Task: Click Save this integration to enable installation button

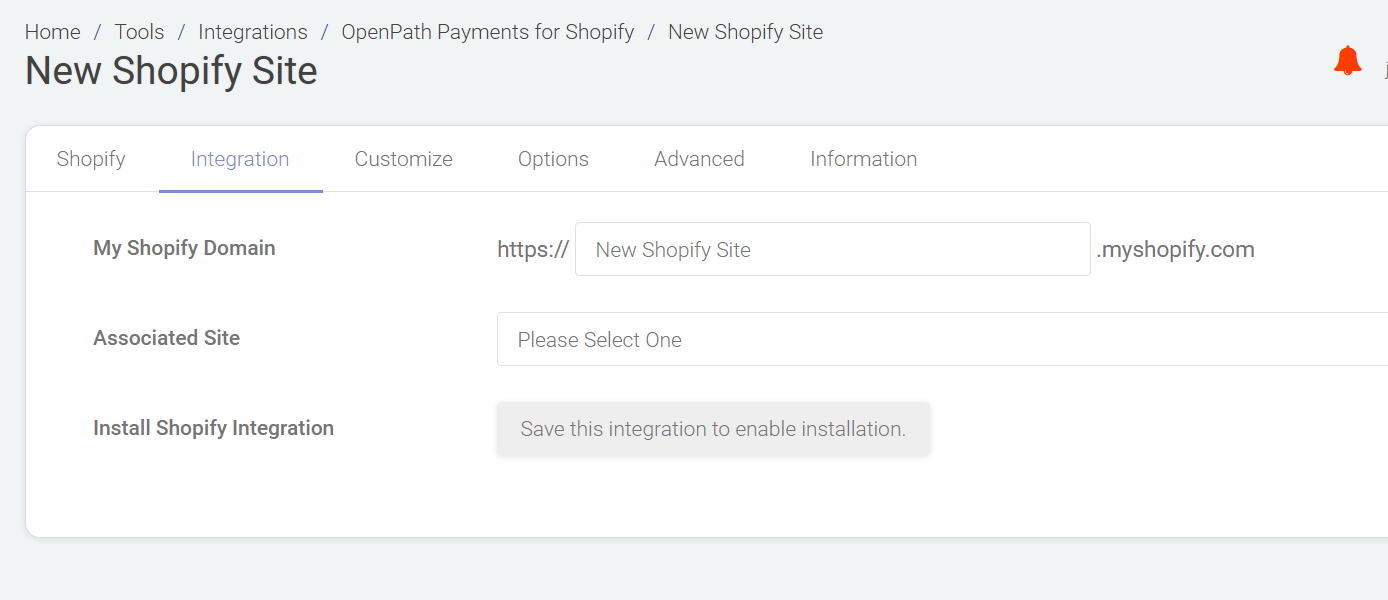Action: tap(713, 429)
